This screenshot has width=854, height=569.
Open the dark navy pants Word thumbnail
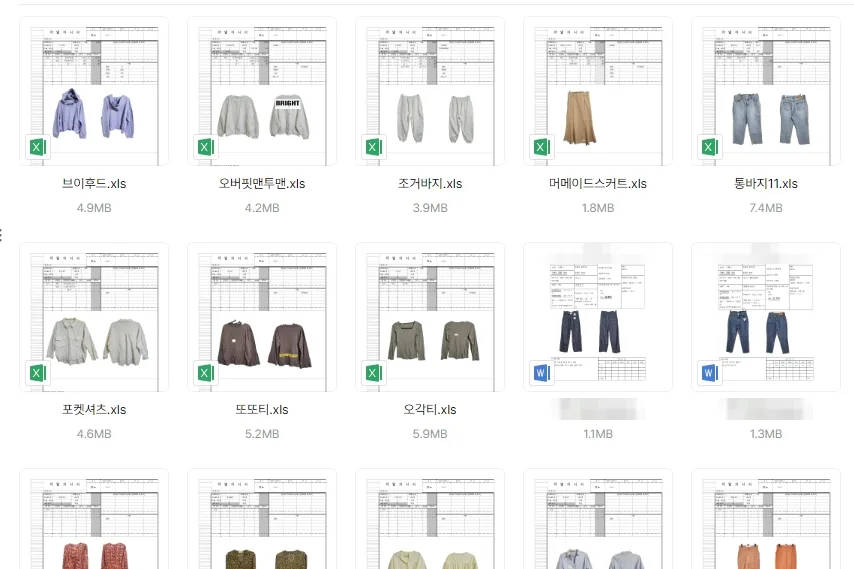(598, 317)
